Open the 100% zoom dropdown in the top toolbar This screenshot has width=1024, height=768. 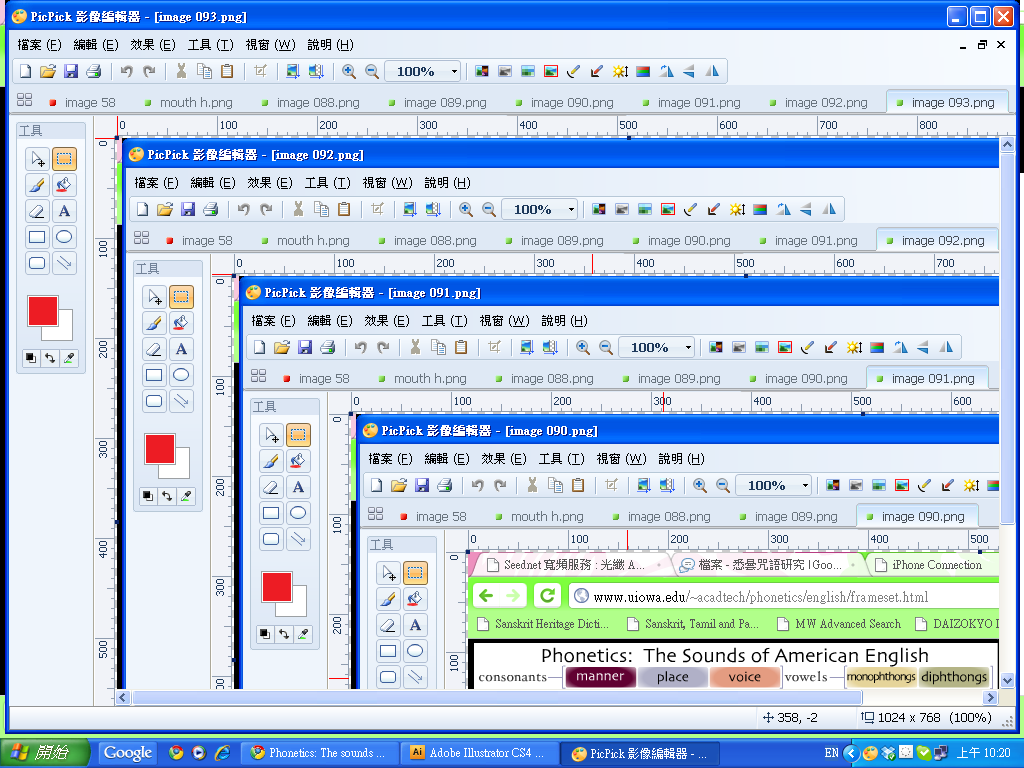tap(454, 71)
